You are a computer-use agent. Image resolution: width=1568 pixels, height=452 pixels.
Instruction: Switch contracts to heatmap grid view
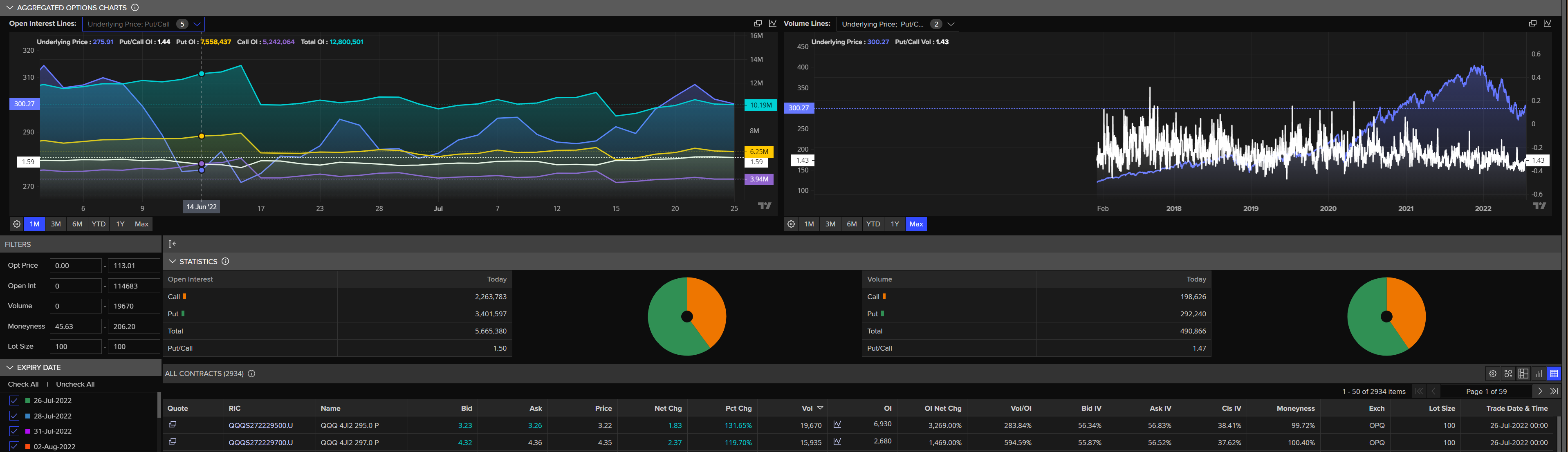tap(1523, 374)
